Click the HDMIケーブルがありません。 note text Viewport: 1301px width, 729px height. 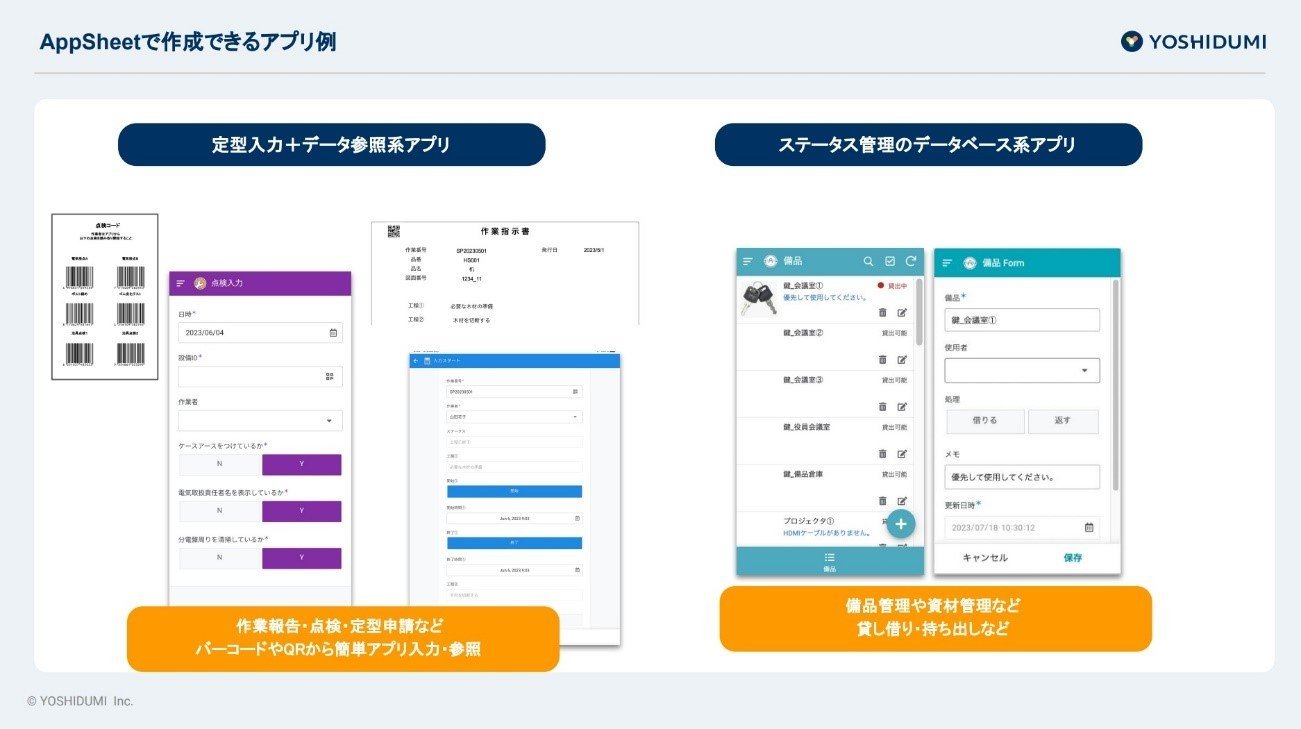point(829,535)
